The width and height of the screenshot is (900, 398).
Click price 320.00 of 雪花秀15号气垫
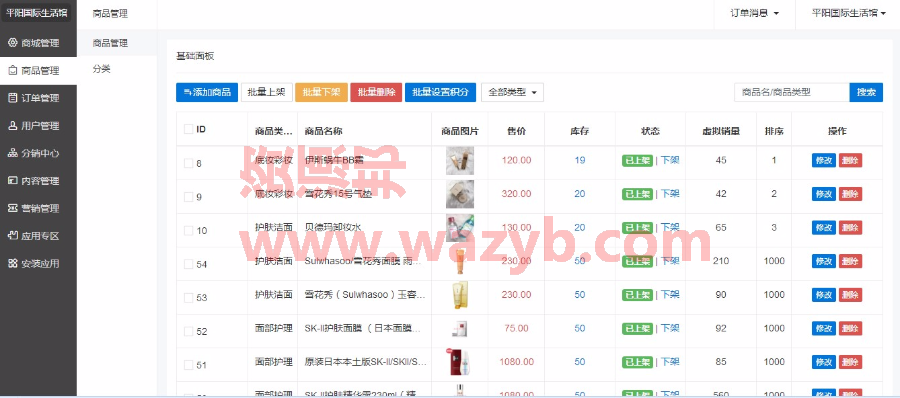click(x=516, y=194)
